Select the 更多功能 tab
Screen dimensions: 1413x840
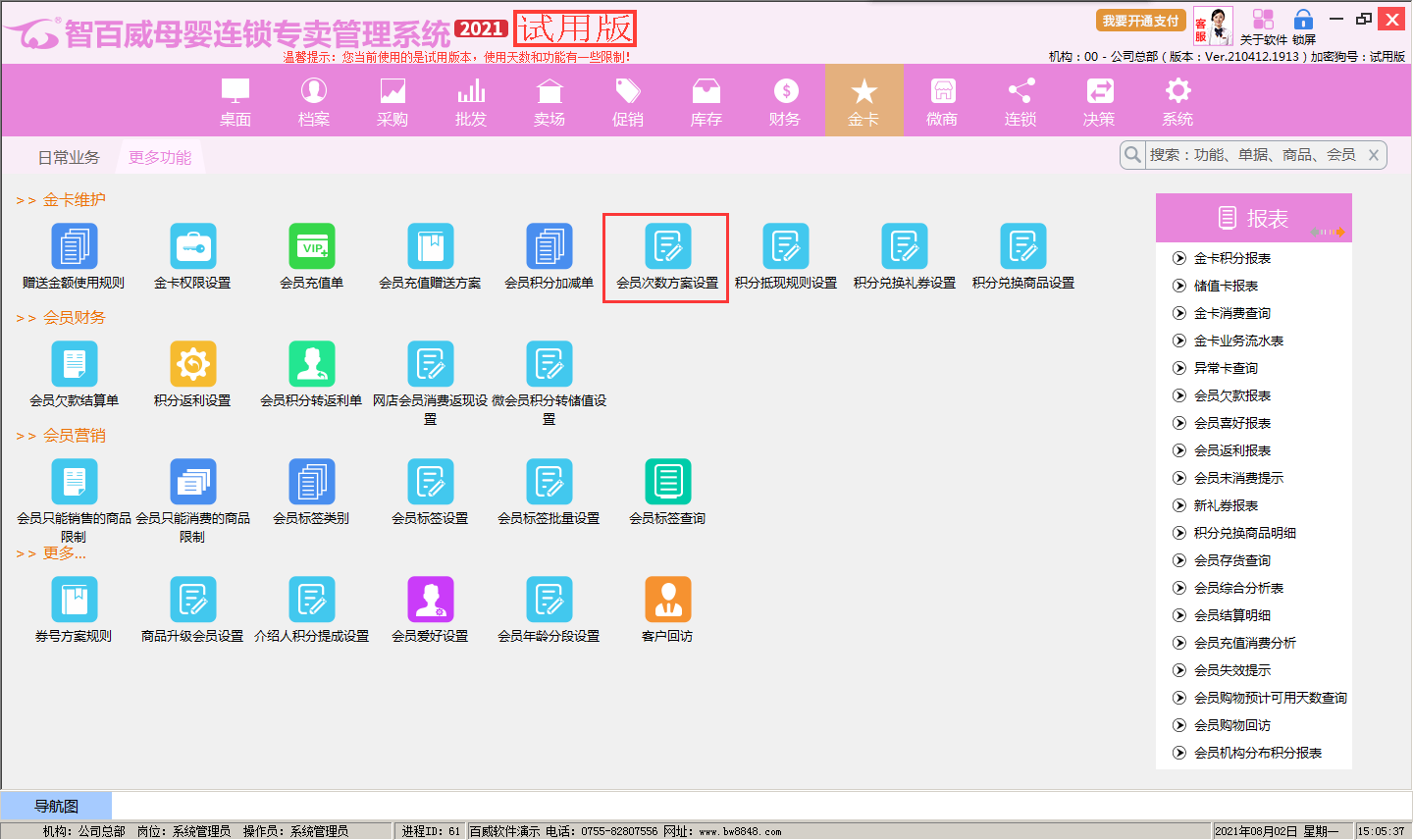[x=160, y=157]
